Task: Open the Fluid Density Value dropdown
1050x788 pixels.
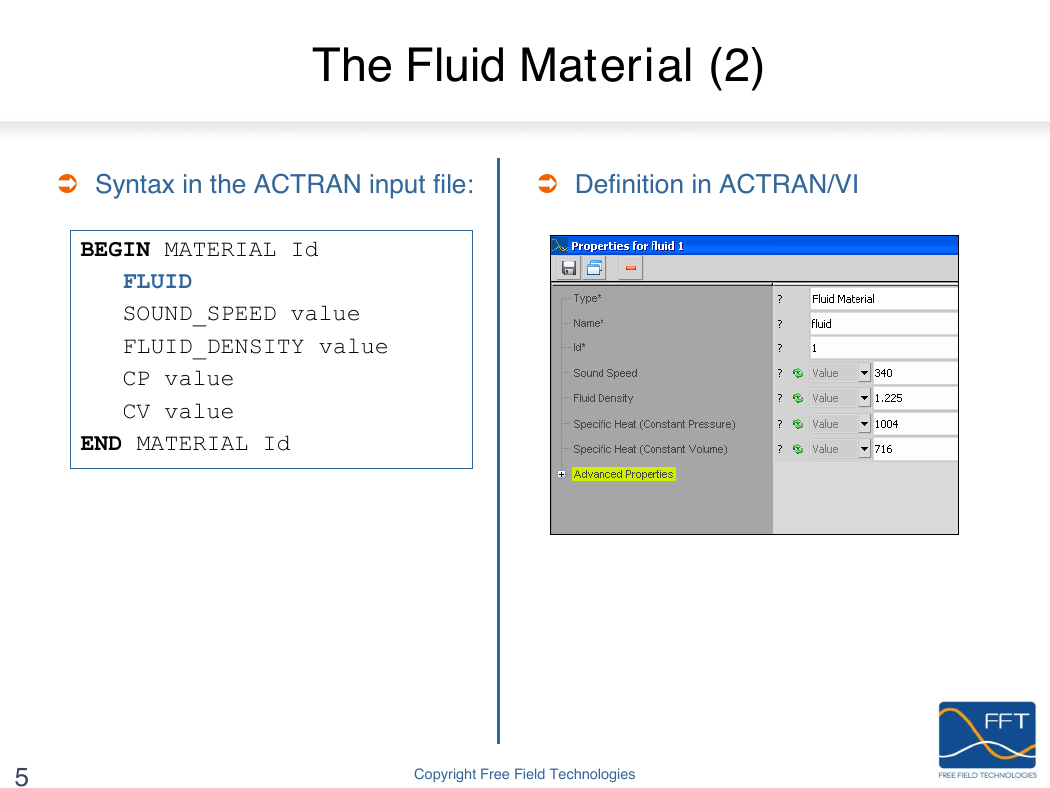Action: (864, 398)
